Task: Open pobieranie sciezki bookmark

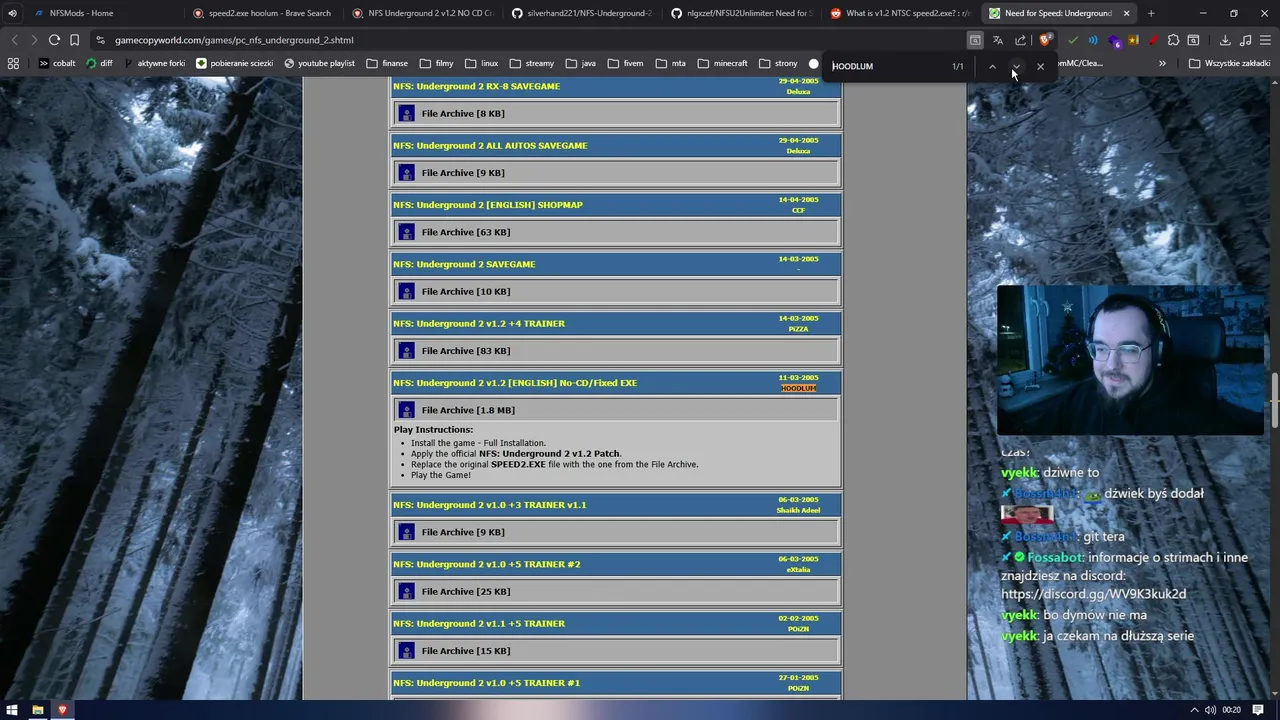Action: pyautogui.click(x=234, y=63)
